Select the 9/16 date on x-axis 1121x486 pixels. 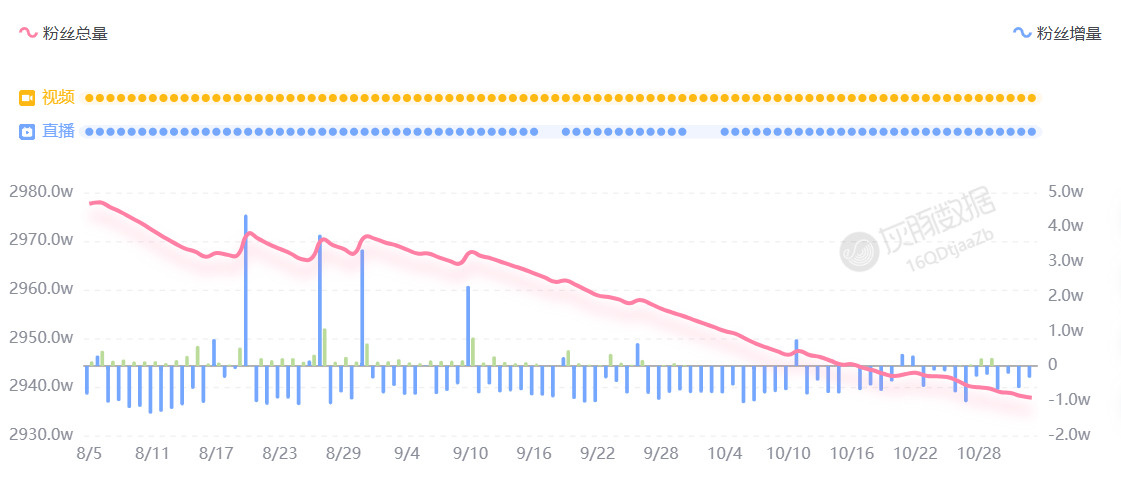[x=534, y=453]
